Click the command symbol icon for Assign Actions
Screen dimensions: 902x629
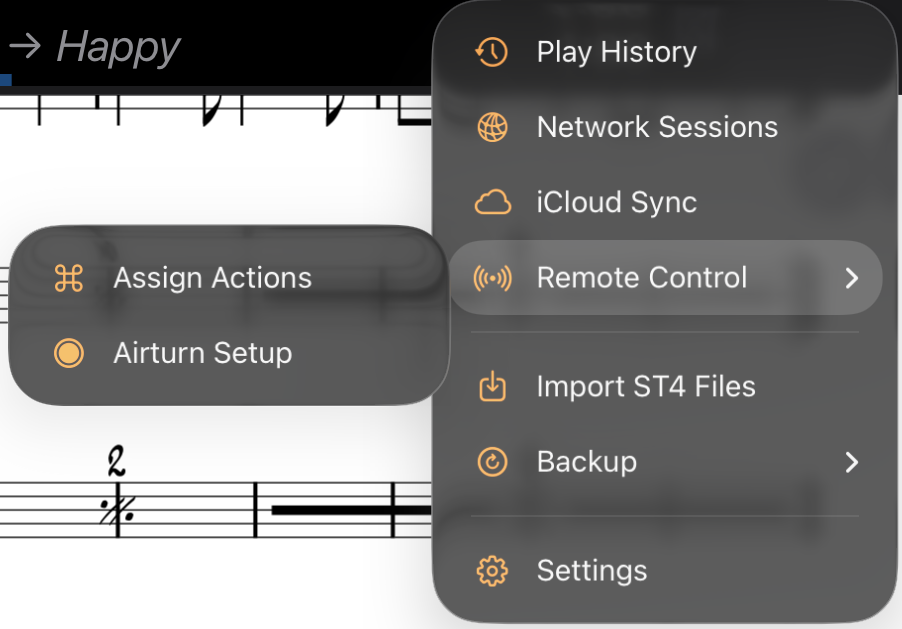(x=68, y=279)
